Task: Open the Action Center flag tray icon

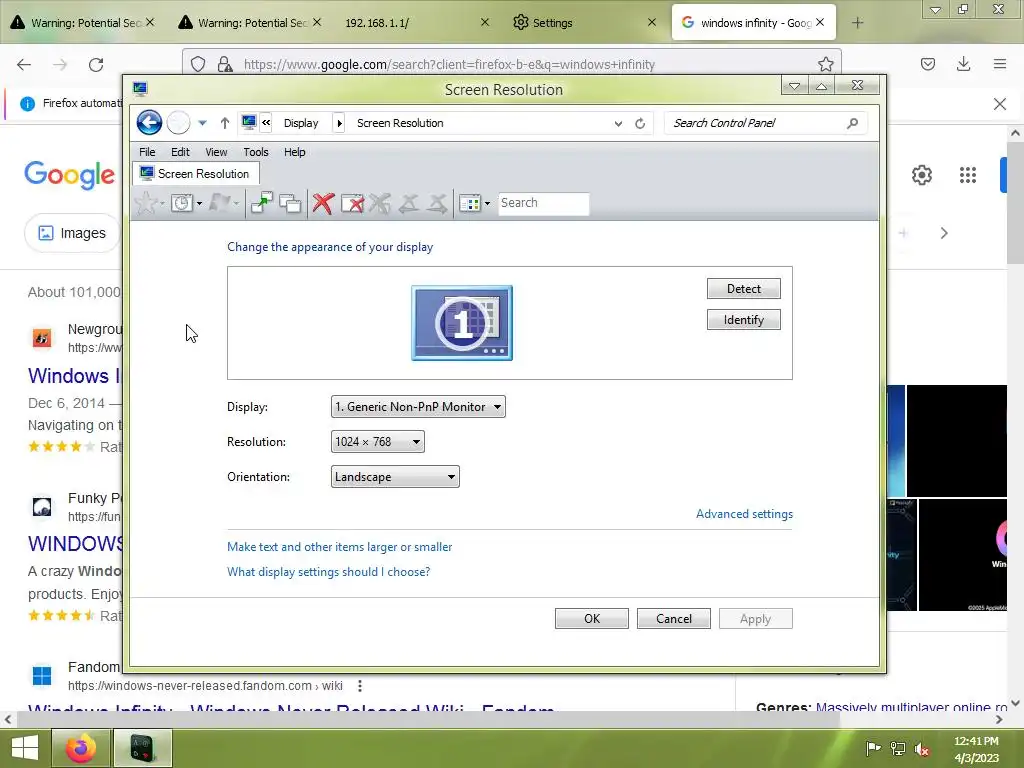Action: point(873,748)
